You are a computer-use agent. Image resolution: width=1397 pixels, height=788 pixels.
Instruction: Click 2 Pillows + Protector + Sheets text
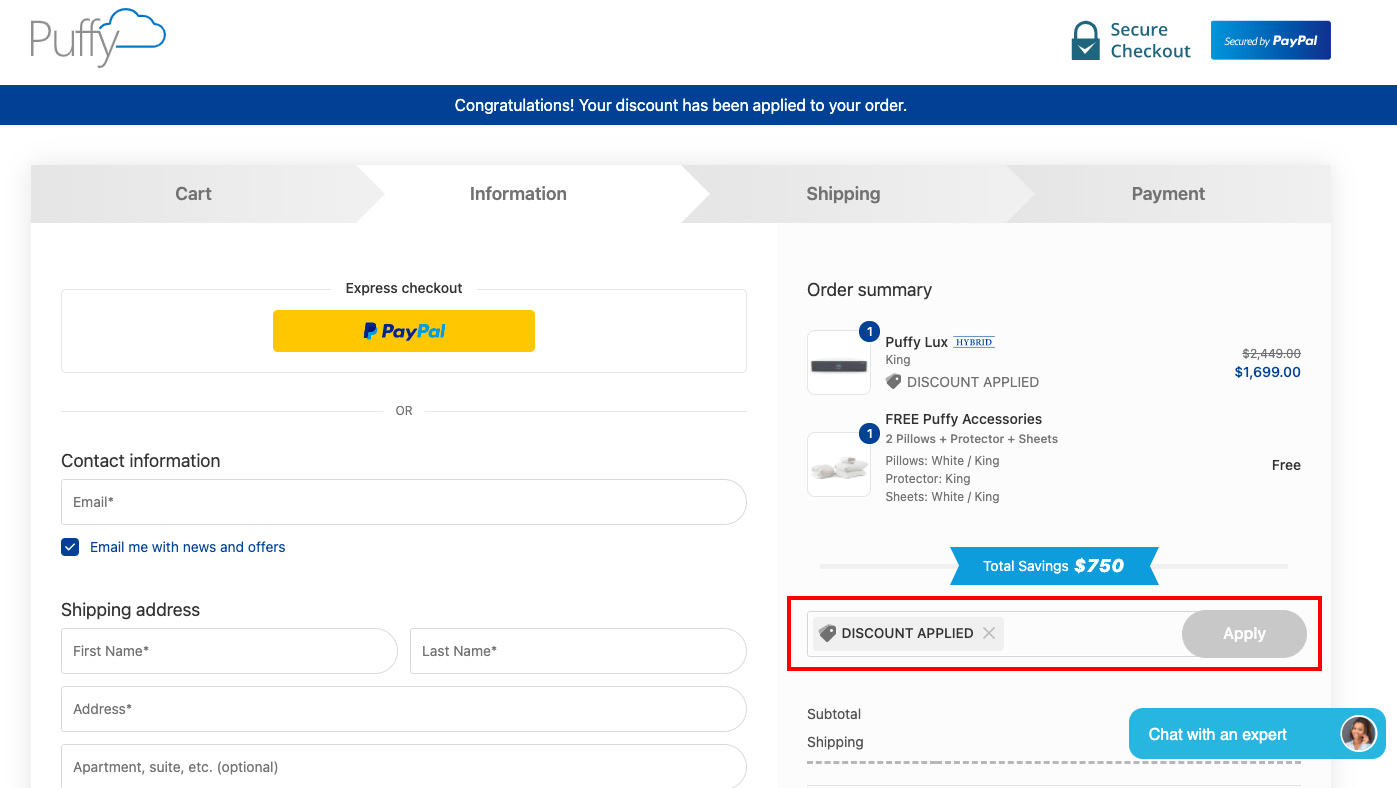972,439
